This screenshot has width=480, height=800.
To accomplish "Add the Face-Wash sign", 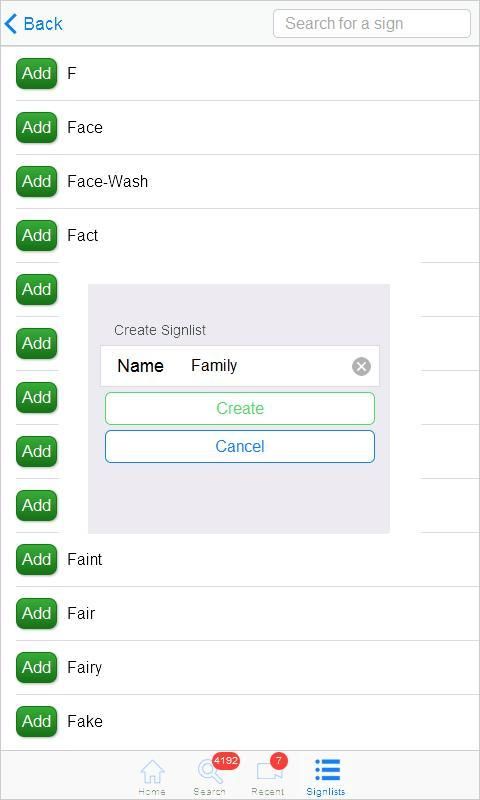I will click(36, 182).
